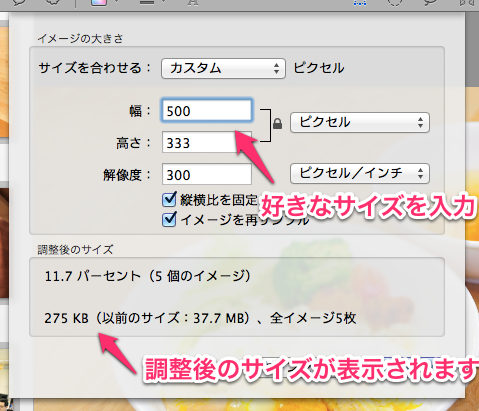Click the '調整後のサイズ' section heading
479x411 pixels.
click(75, 250)
